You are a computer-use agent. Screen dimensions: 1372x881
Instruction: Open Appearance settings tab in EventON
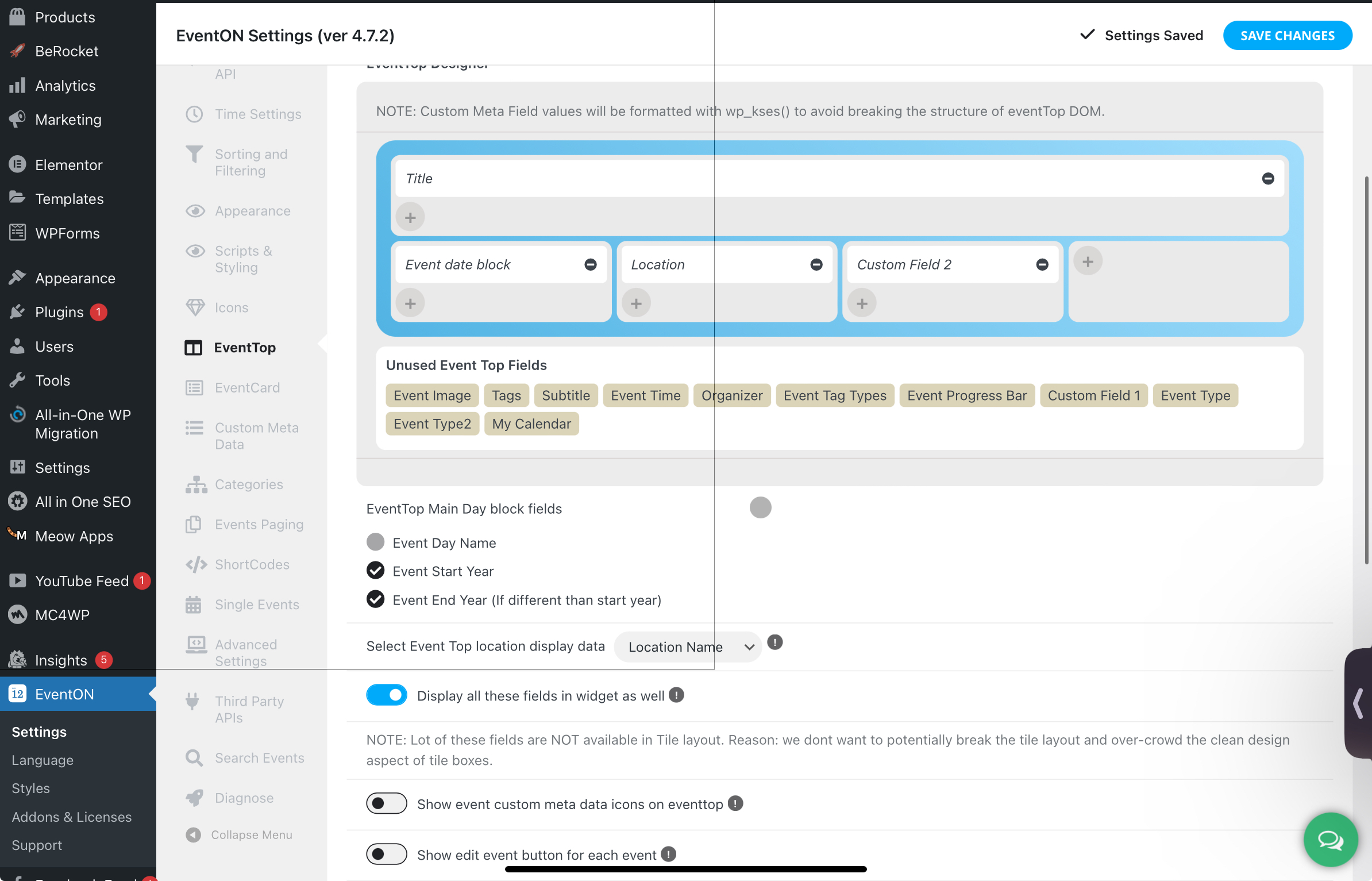[253, 211]
